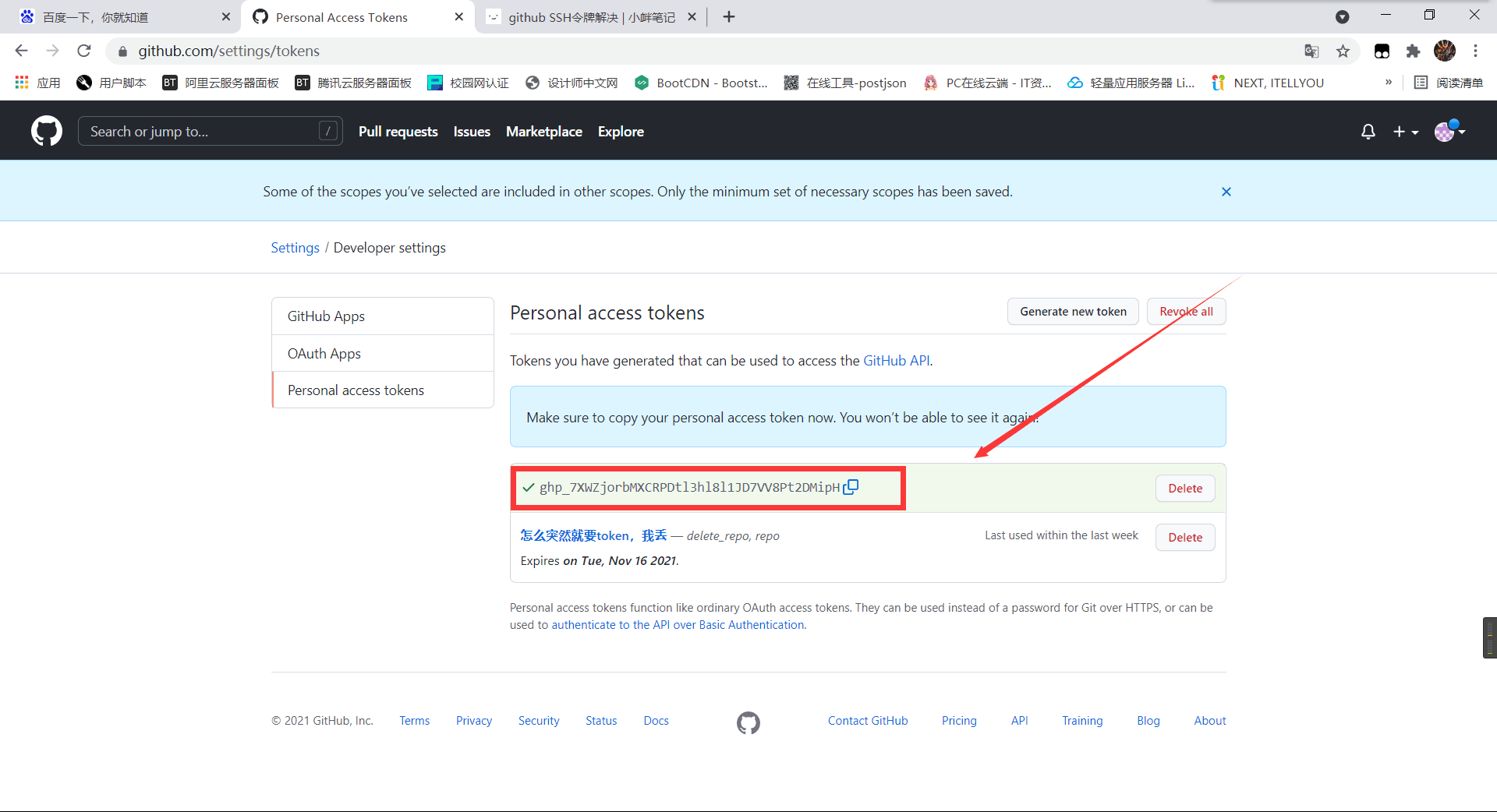Viewport: 1497px width, 812px height.
Task: Open the Security footer link
Action: [539, 721]
